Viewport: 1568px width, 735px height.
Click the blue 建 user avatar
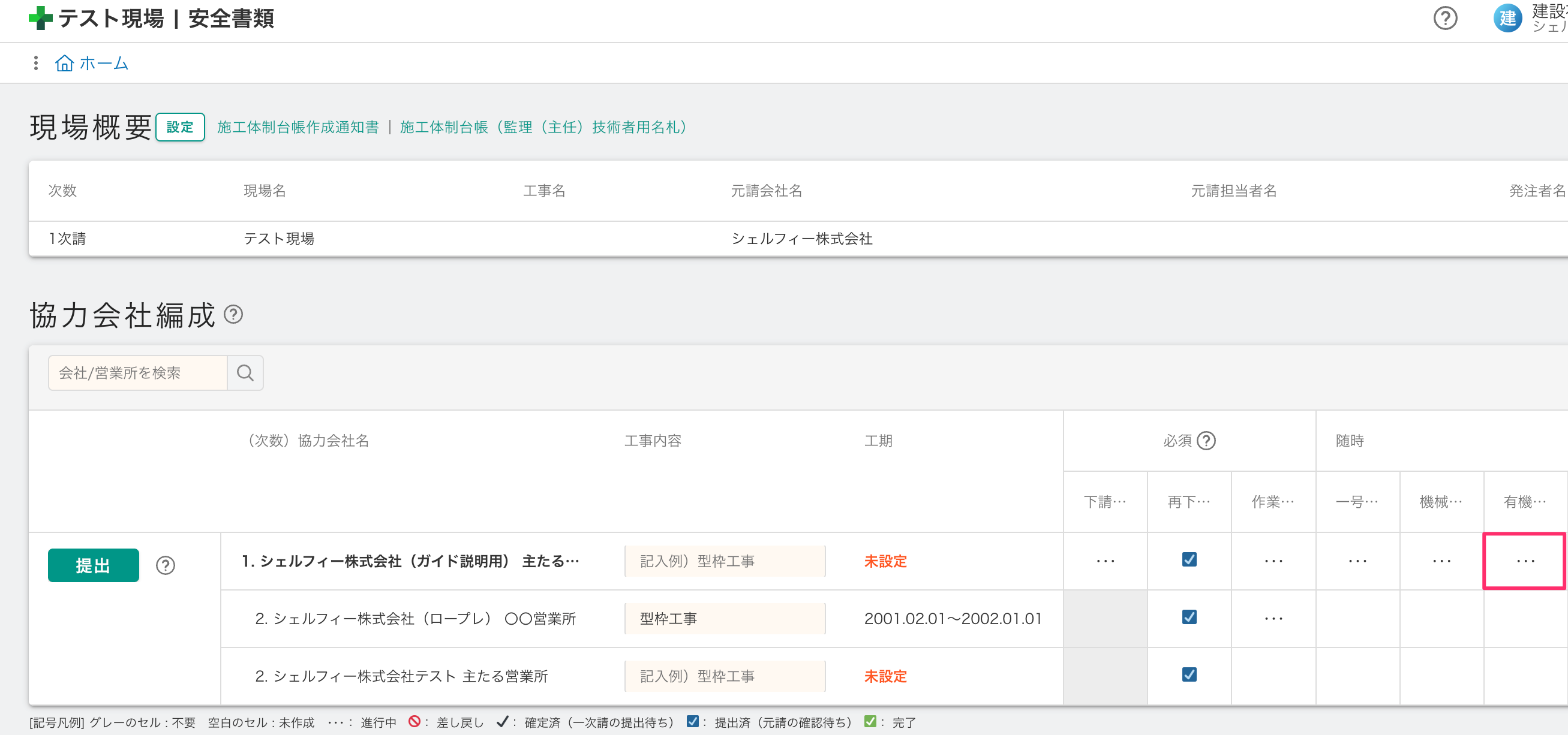point(1507,17)
